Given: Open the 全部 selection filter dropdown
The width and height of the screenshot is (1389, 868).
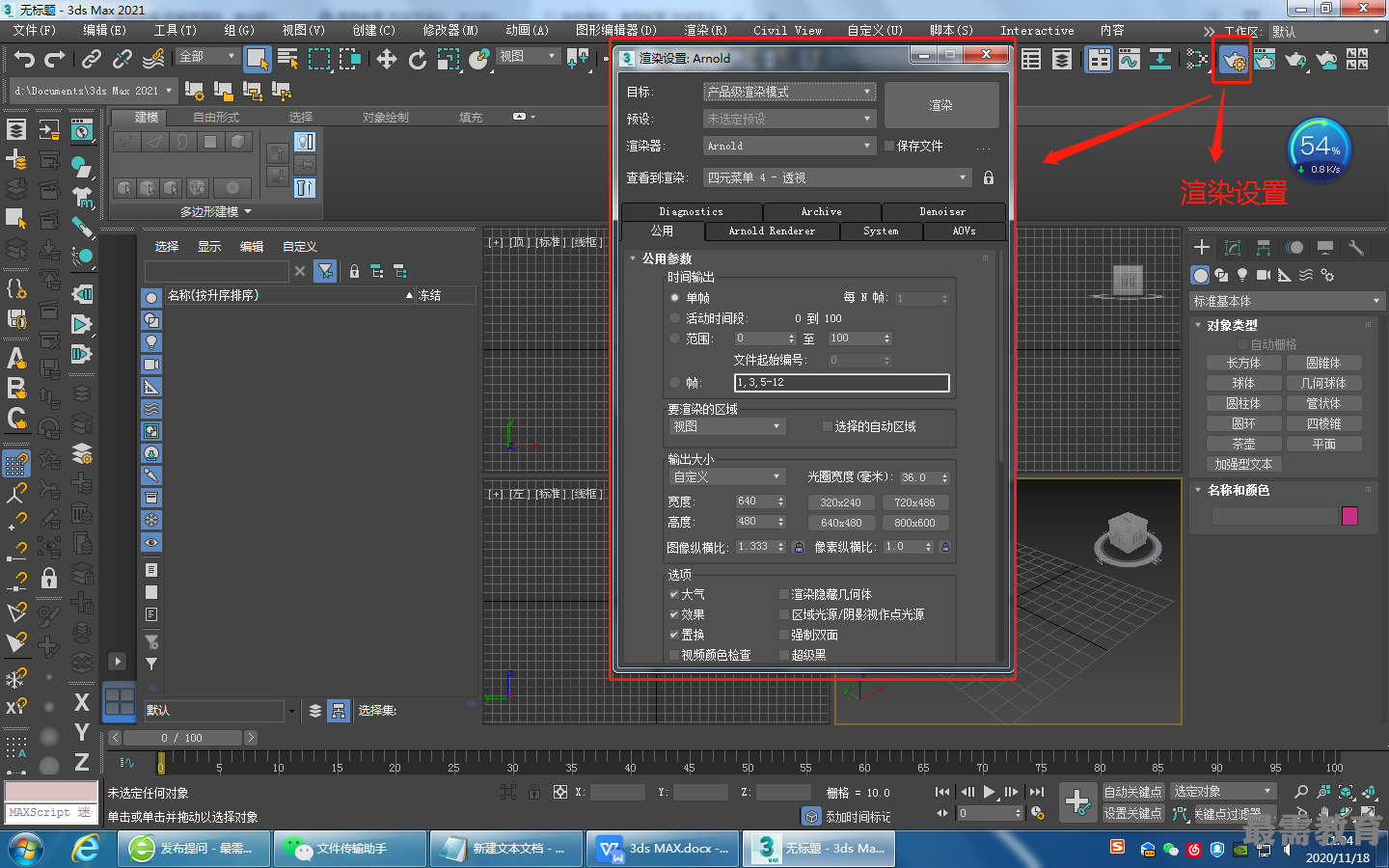Looking at the screenshot, I should [208, 57].
